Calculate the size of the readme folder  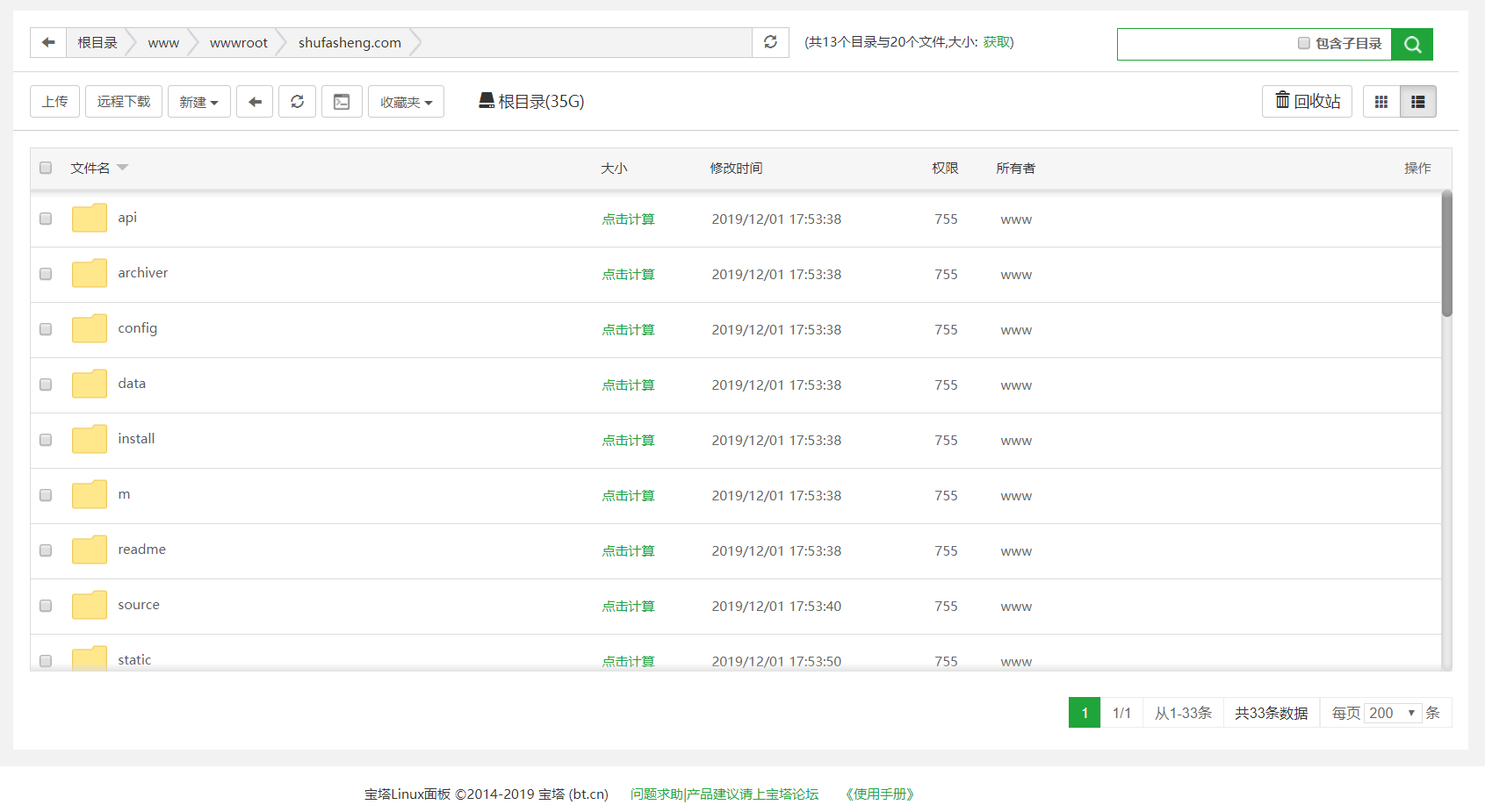(x=628, y=551)
